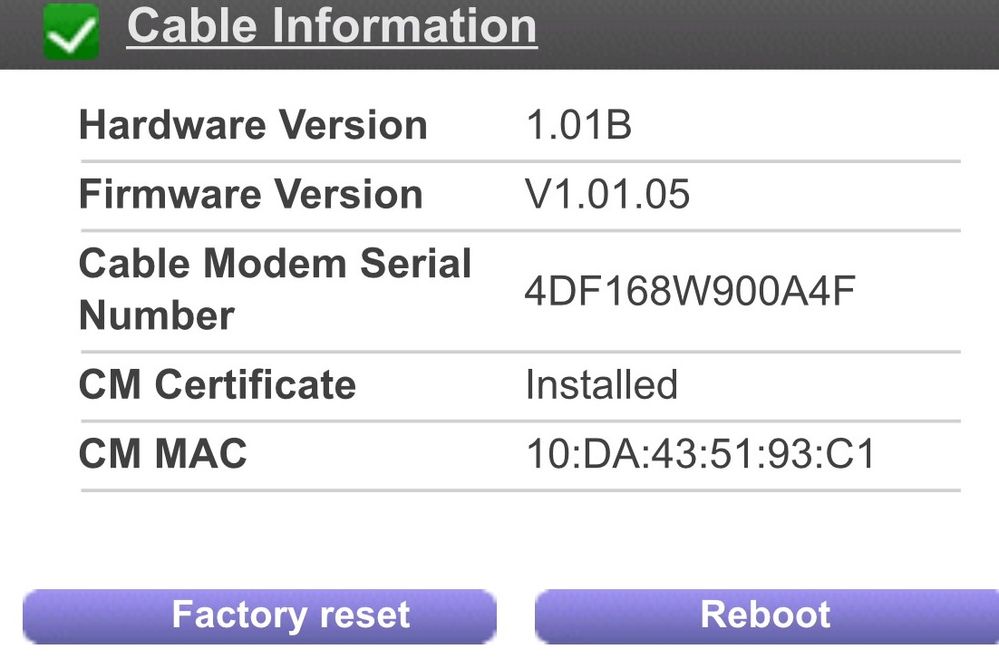999x658 pixels.
Task: Select the V1.01.05 firmware value
Action: click(607, 194)
